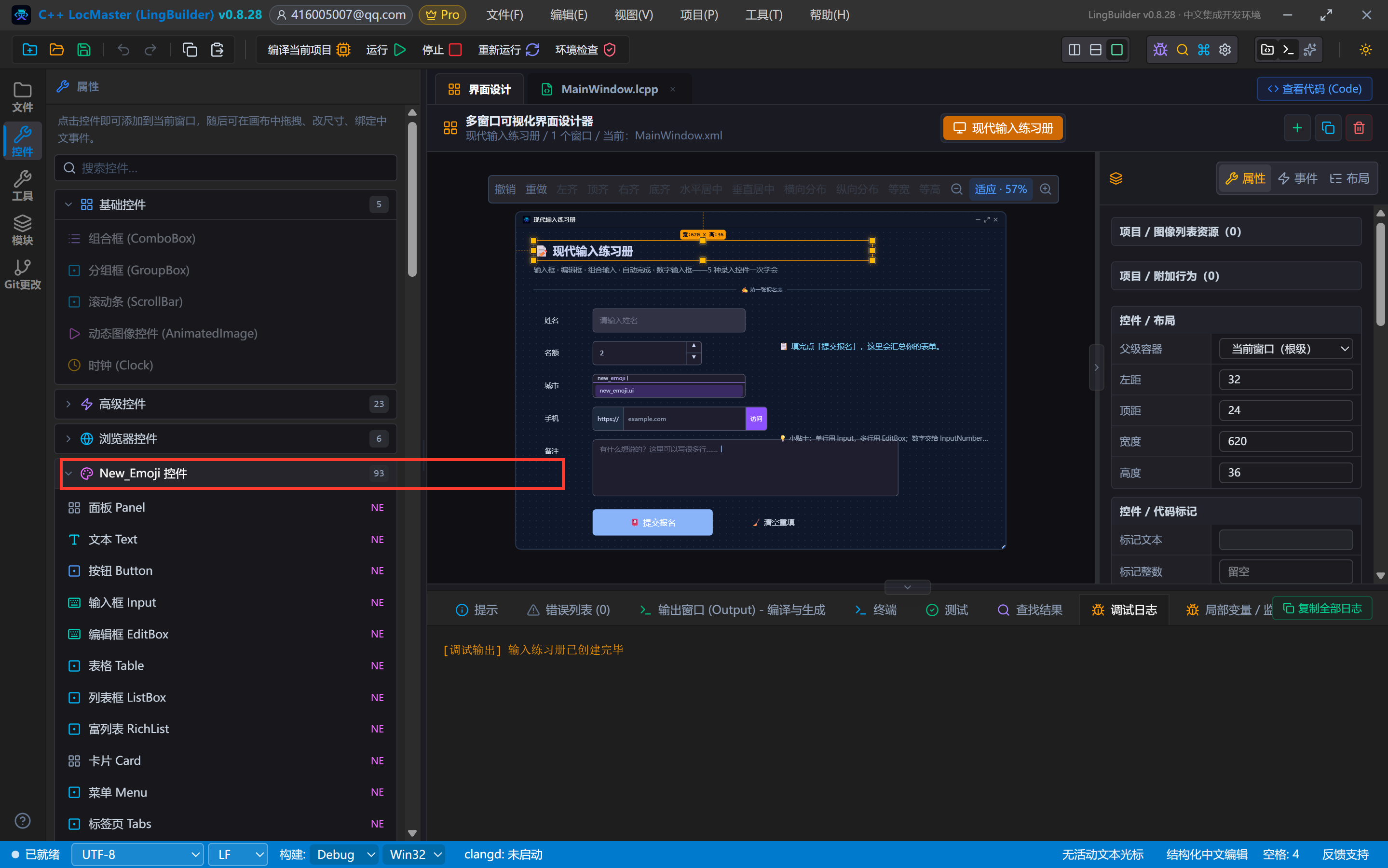Click the undo arrow in top toolbar
The image size is (1388, 868).
pyautogui.click(x=123, y=50)
